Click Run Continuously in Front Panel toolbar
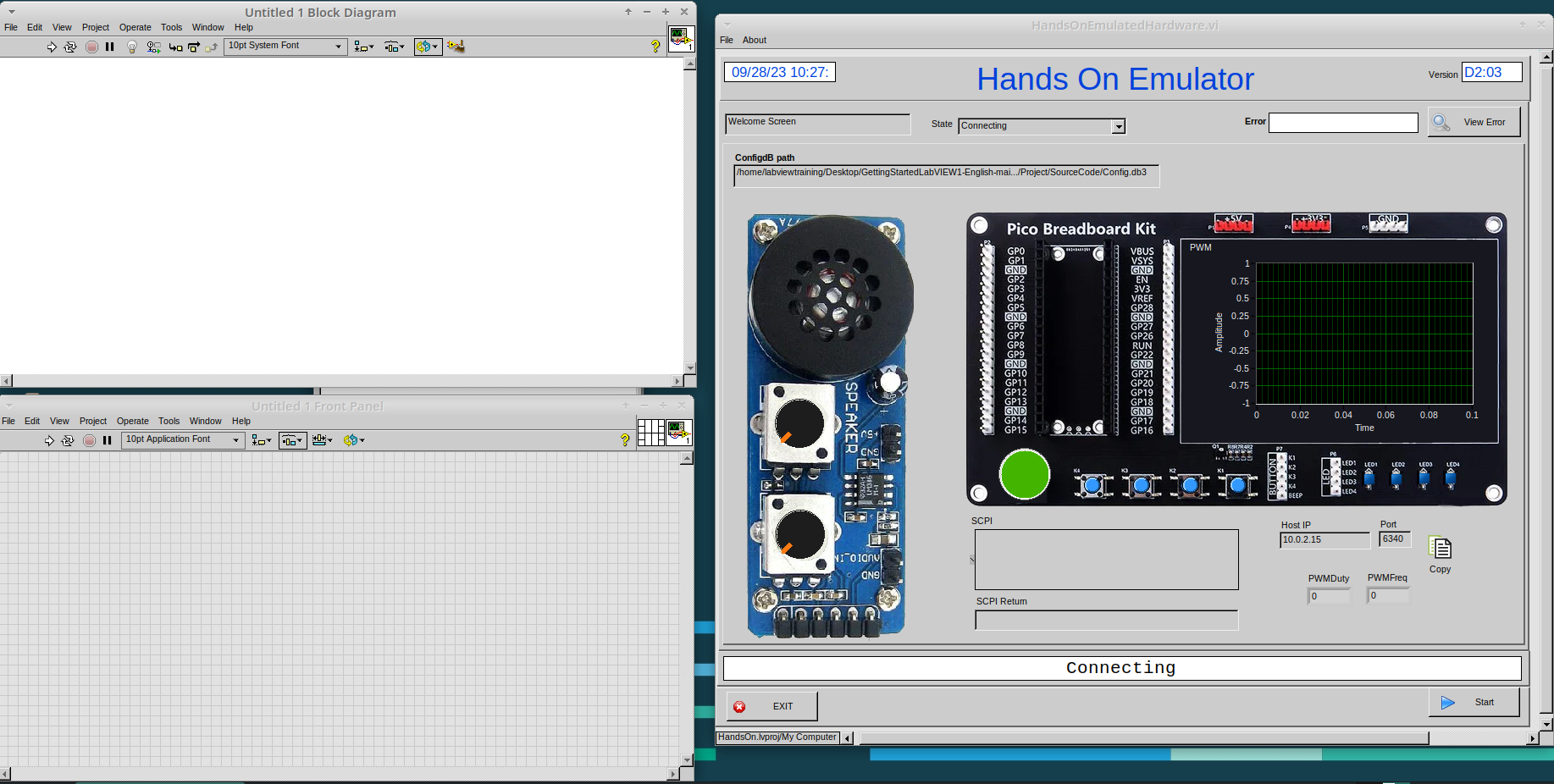 coord(68,440)
